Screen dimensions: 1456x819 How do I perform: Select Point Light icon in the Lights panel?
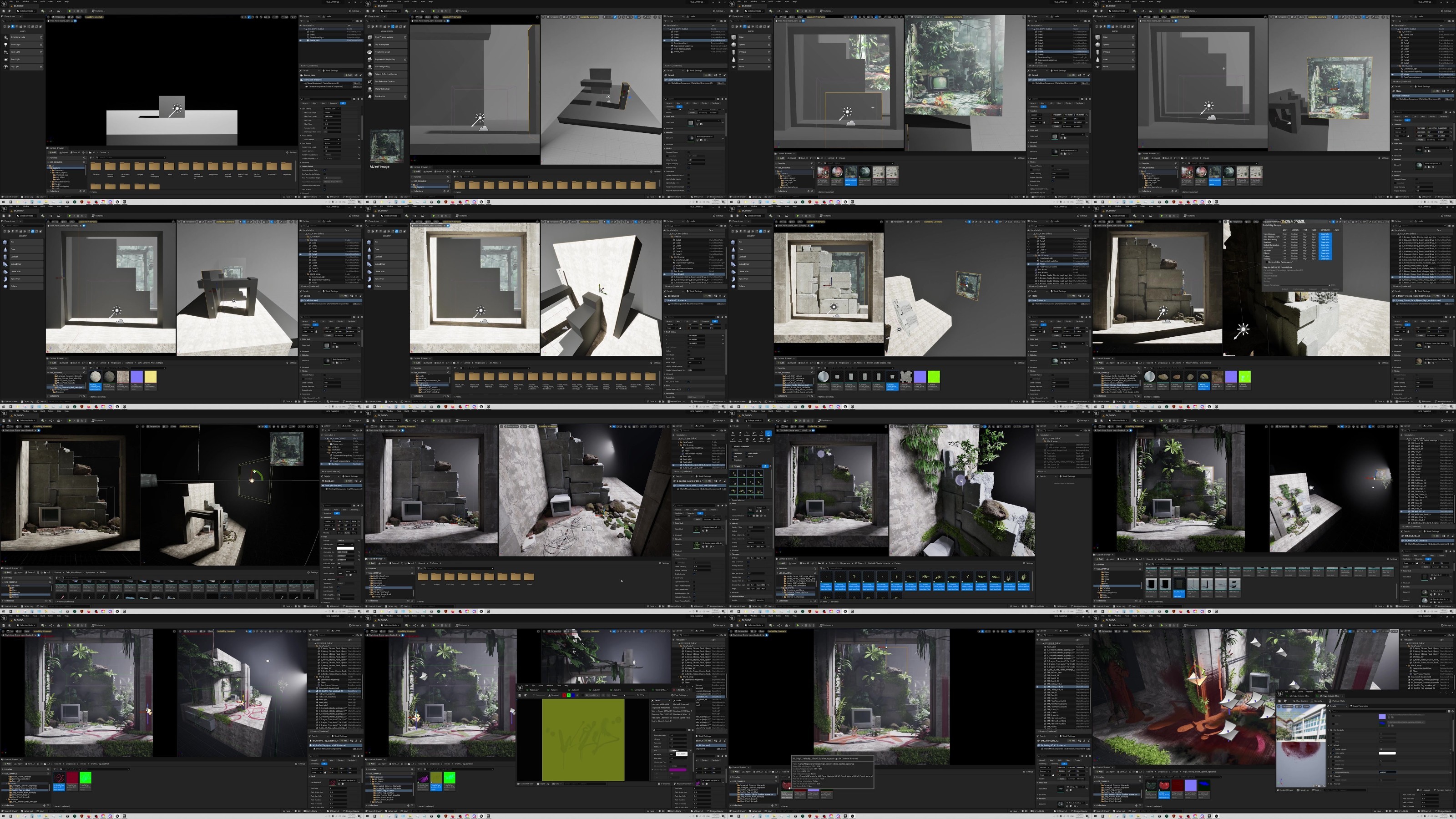[5, 45]
